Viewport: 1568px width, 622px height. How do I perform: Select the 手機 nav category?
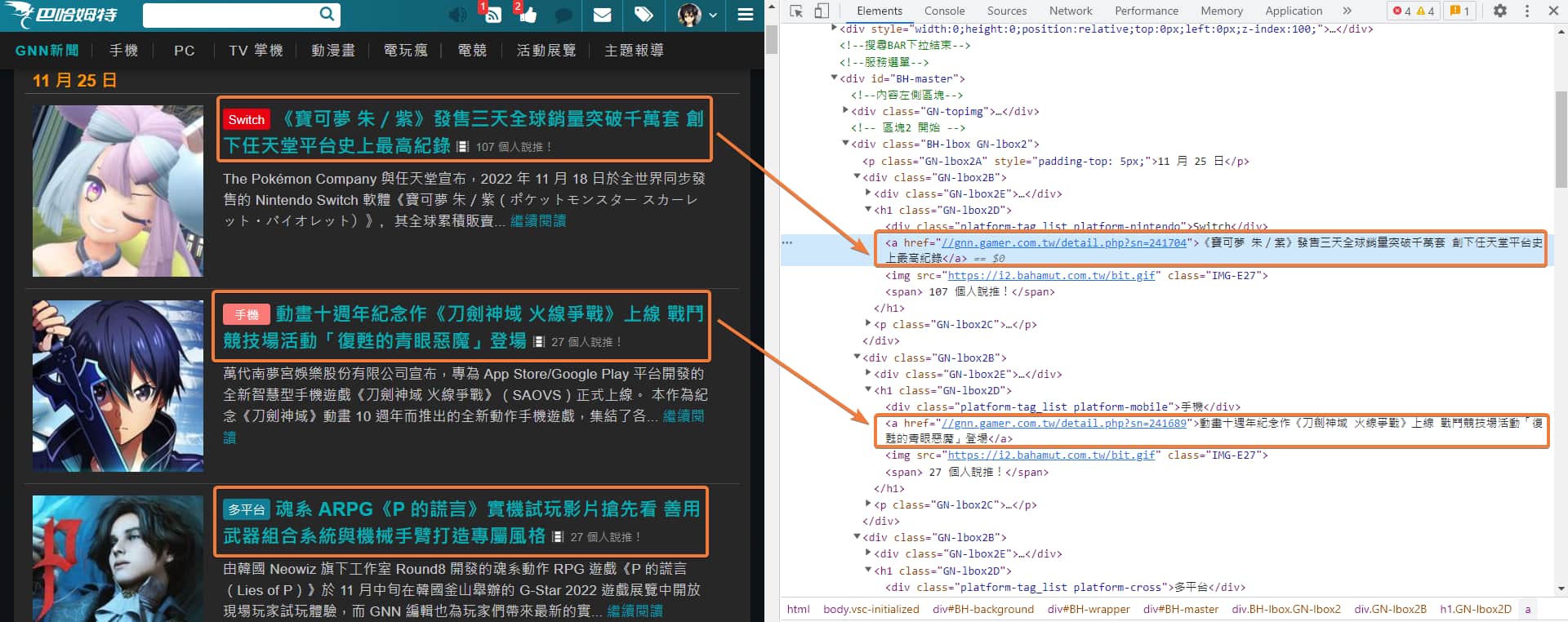124,51
